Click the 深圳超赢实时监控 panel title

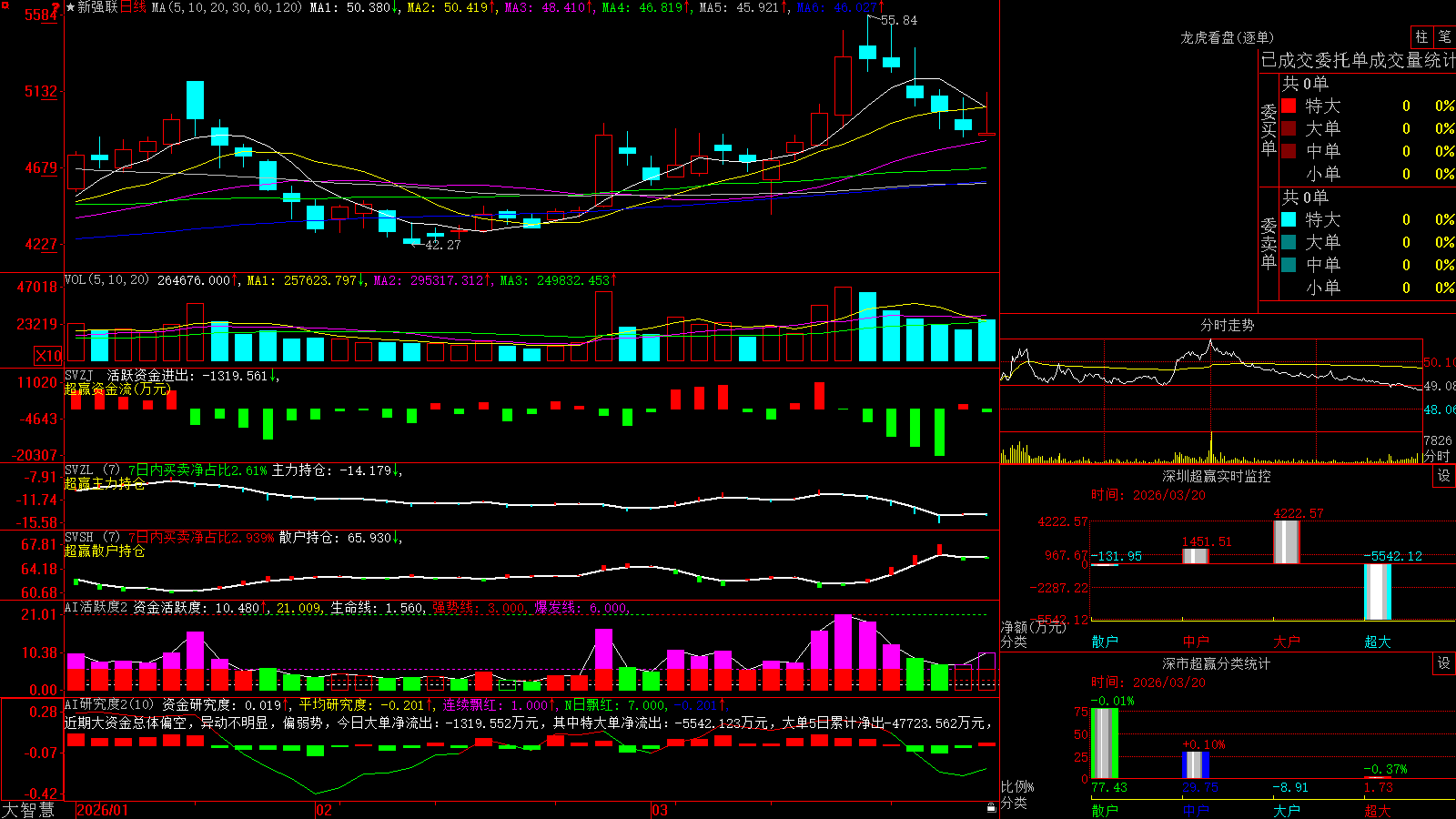pos(1216,476)
